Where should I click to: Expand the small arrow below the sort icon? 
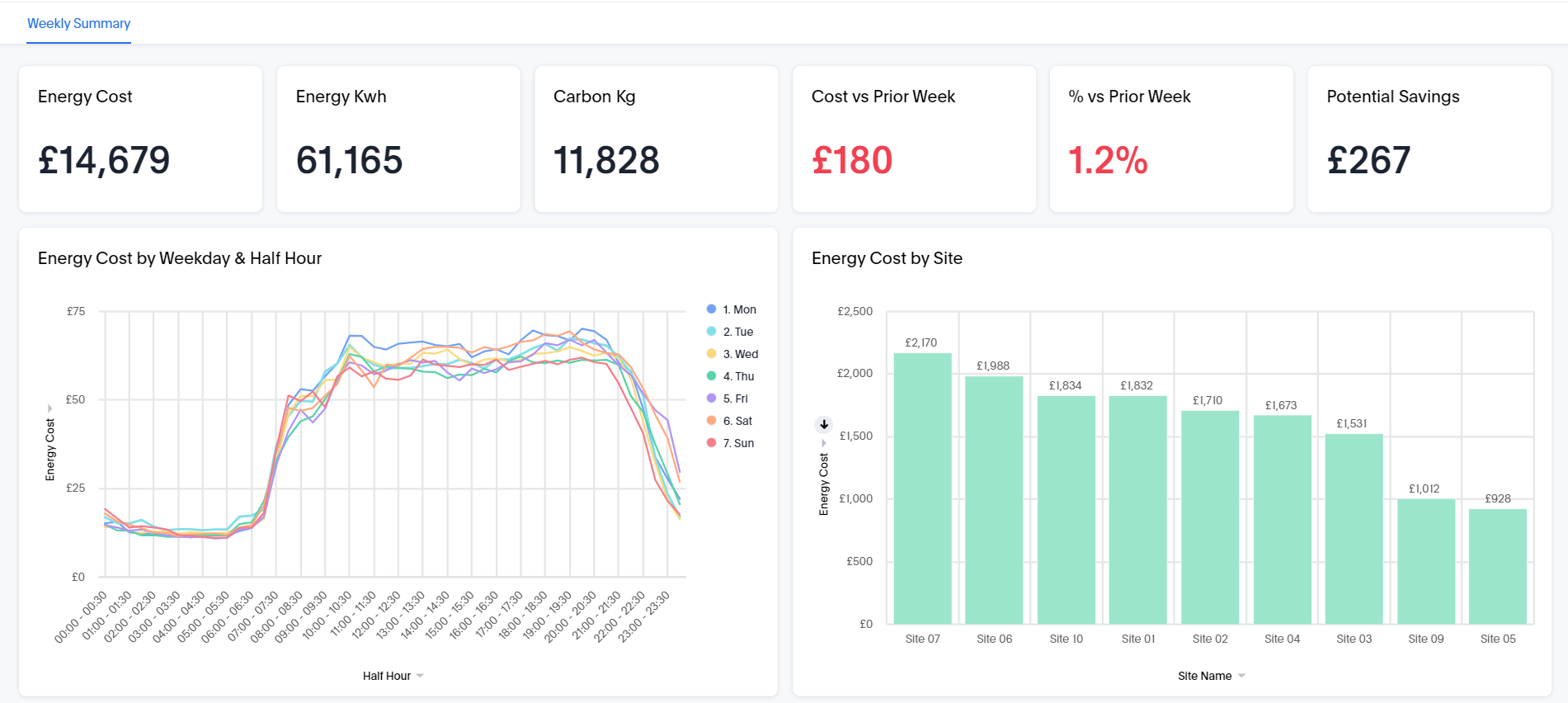[x=823, y=443]
